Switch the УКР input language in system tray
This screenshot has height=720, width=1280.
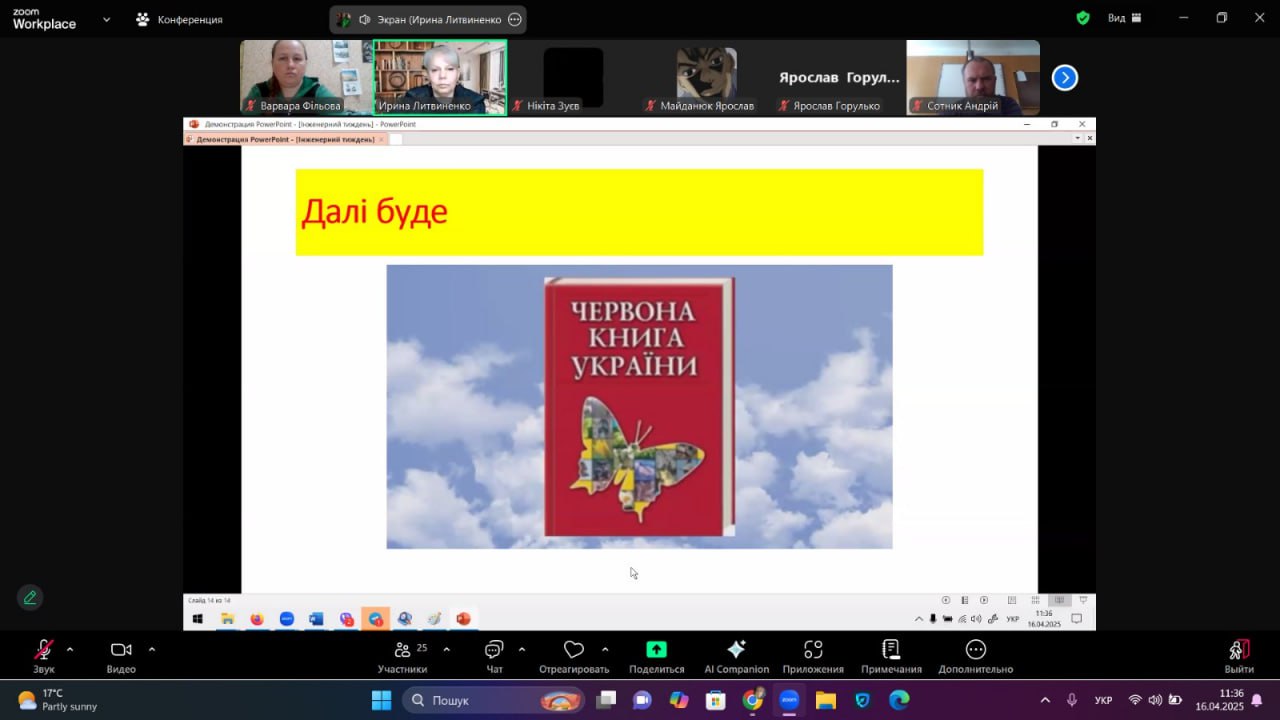click(1103, 700)
